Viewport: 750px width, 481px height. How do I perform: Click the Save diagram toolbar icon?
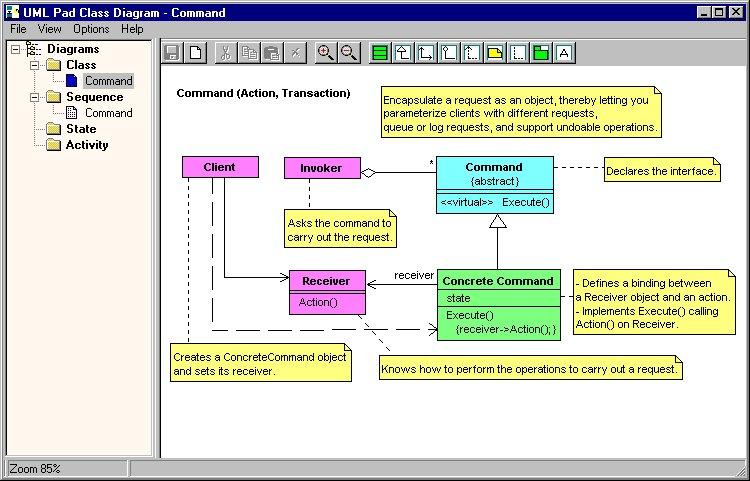172,53
